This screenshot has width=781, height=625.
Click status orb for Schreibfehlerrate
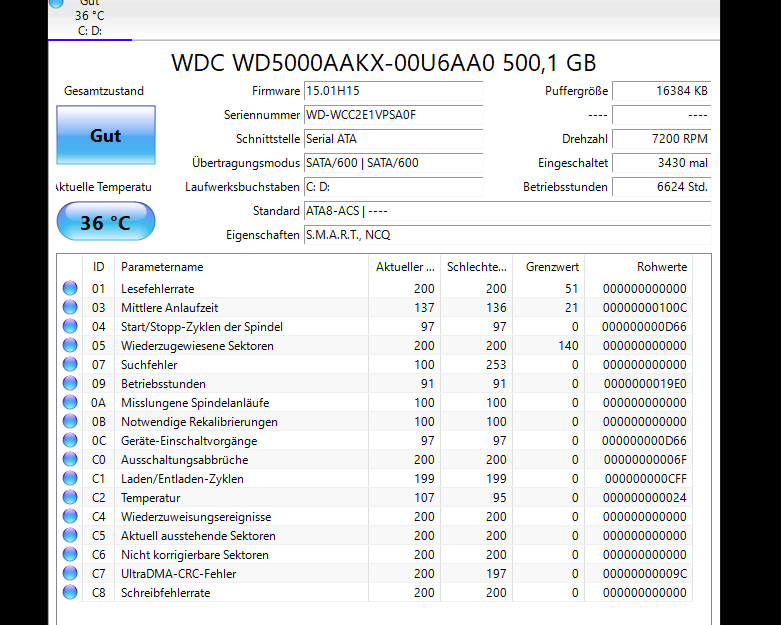click(x=70, y=592)
